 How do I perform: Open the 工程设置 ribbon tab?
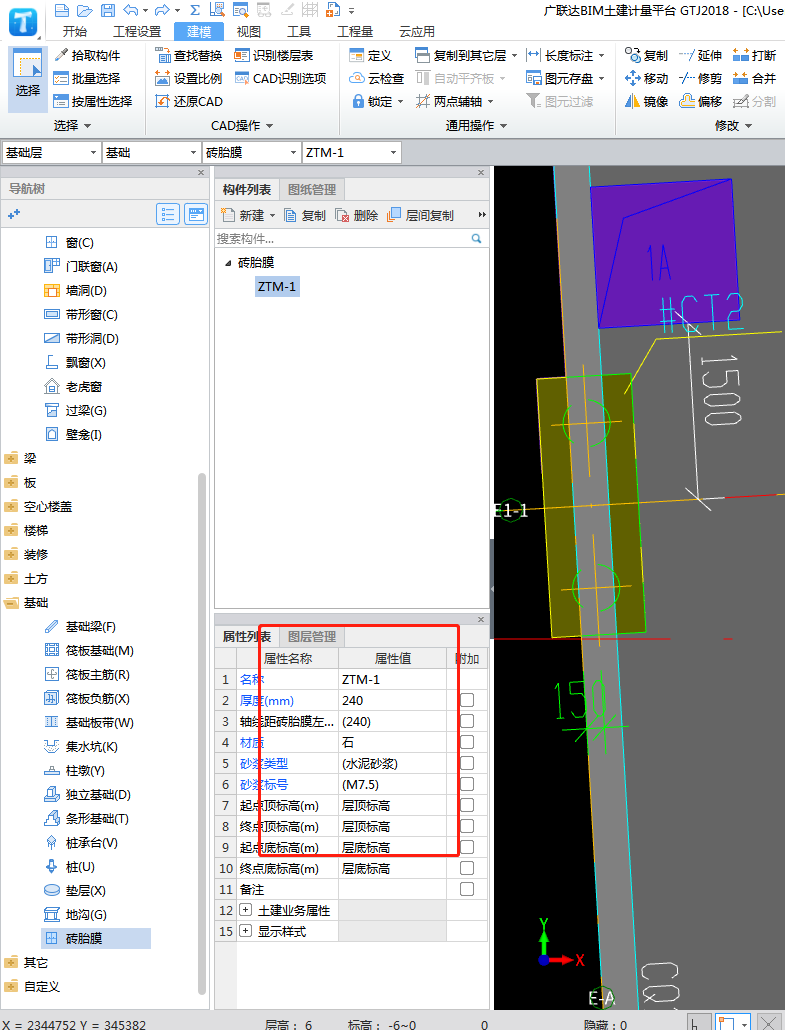137,32
